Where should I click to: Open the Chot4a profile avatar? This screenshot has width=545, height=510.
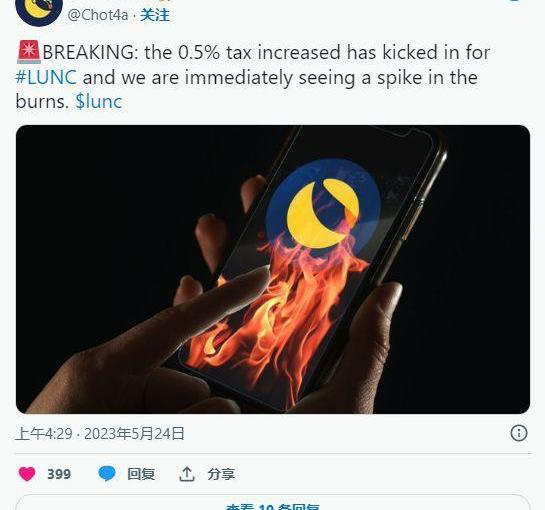39,10
